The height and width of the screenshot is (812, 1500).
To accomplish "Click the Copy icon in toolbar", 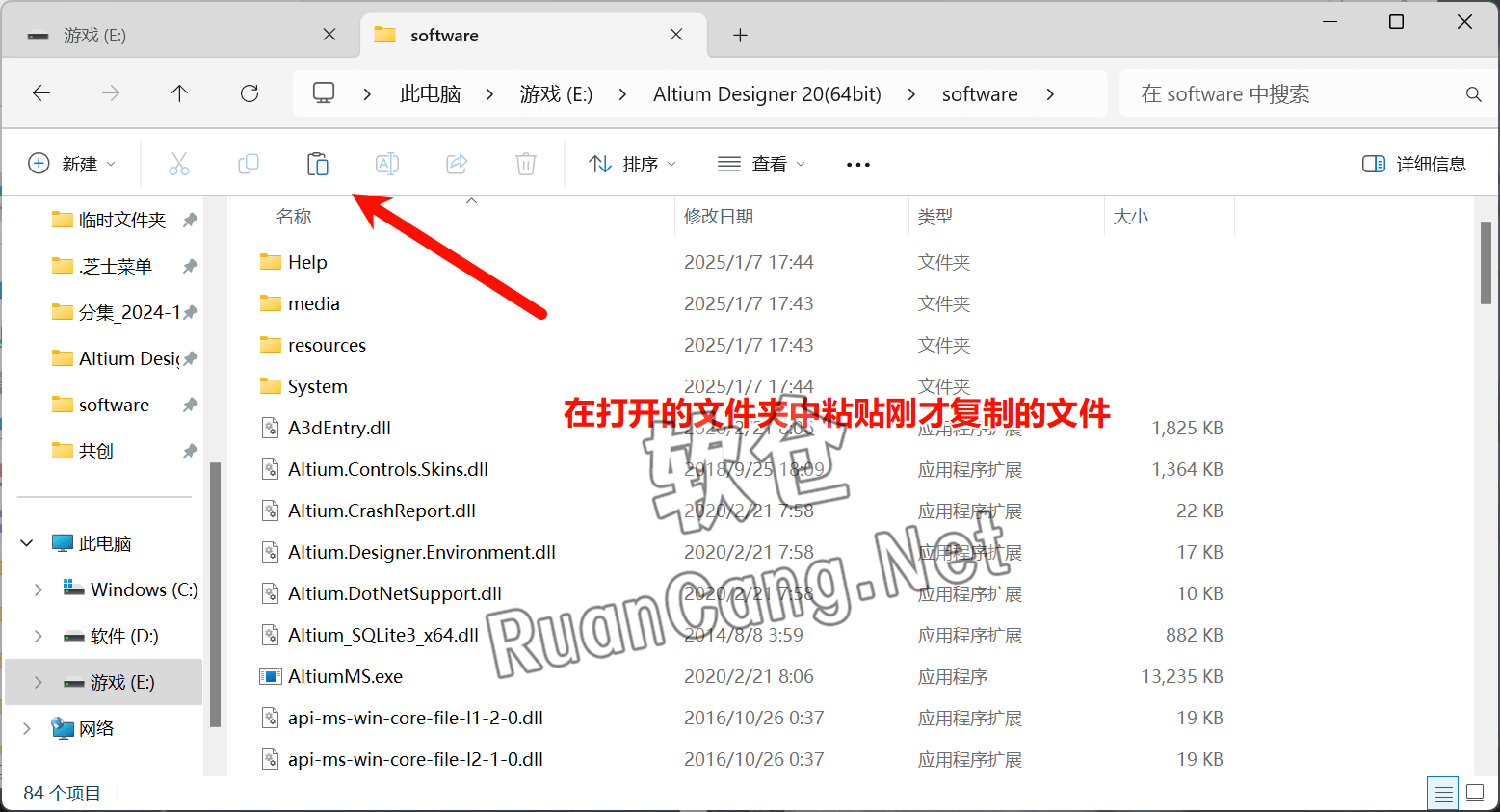I will pos(249,164).
